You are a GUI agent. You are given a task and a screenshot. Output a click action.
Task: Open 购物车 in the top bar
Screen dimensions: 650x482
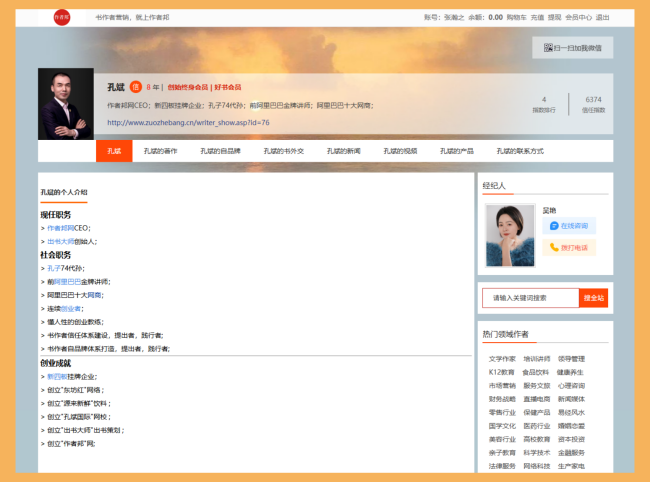tap(516, 17)
